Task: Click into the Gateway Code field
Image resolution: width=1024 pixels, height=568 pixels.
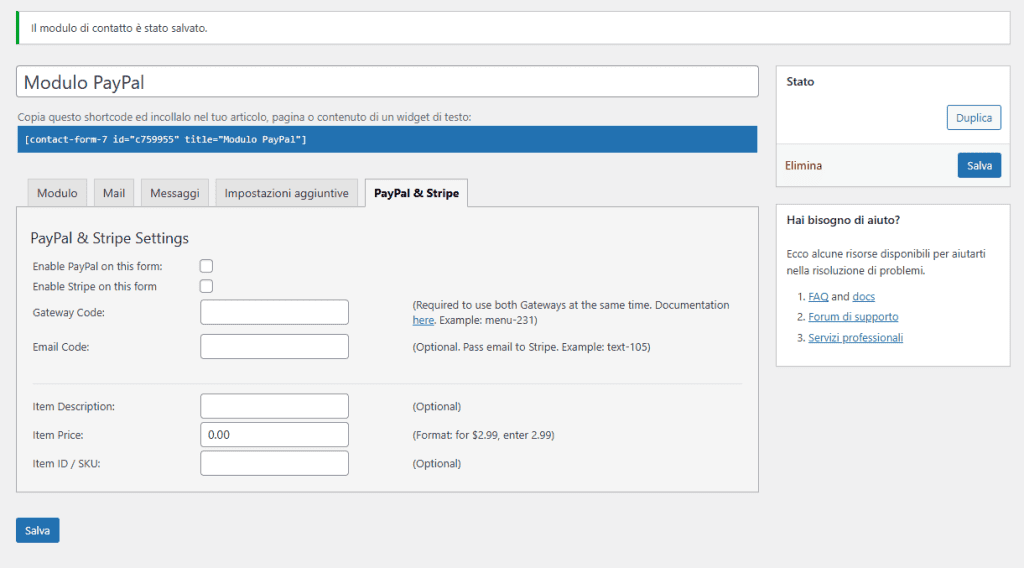Action: (x=274, y=312)
